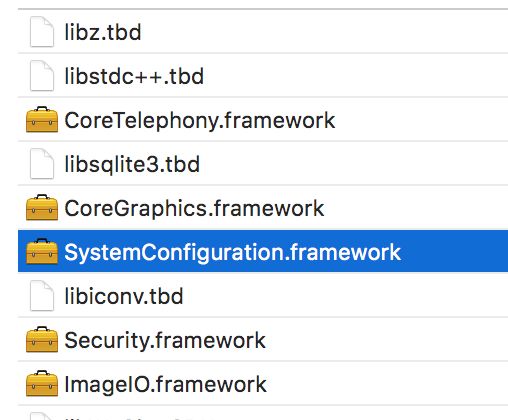Click the Security.framework toolbox icon
508x420 pixels.
tap(42, 339)
